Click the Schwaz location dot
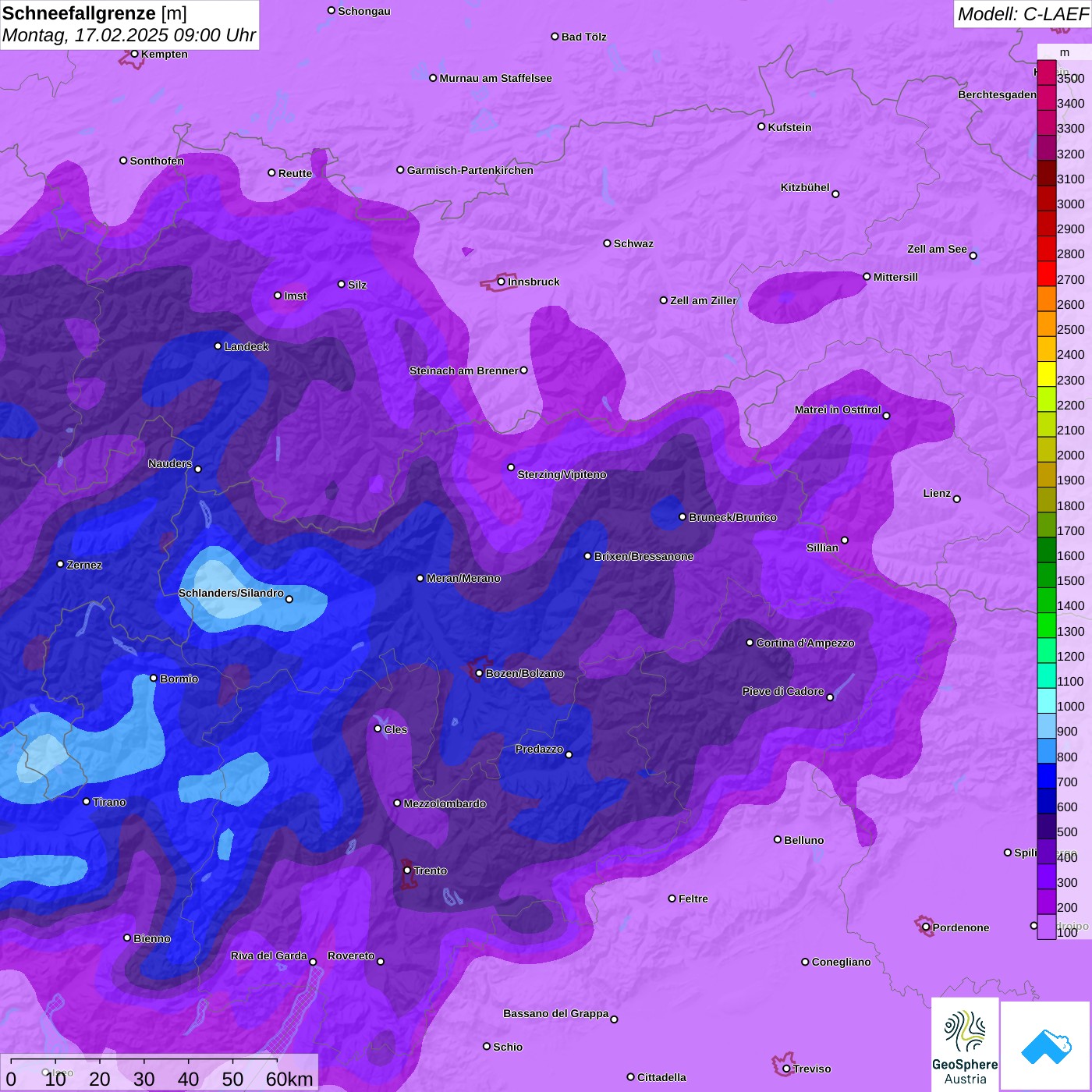The width and height of the screenshot is (1092, 1092). 607,243
